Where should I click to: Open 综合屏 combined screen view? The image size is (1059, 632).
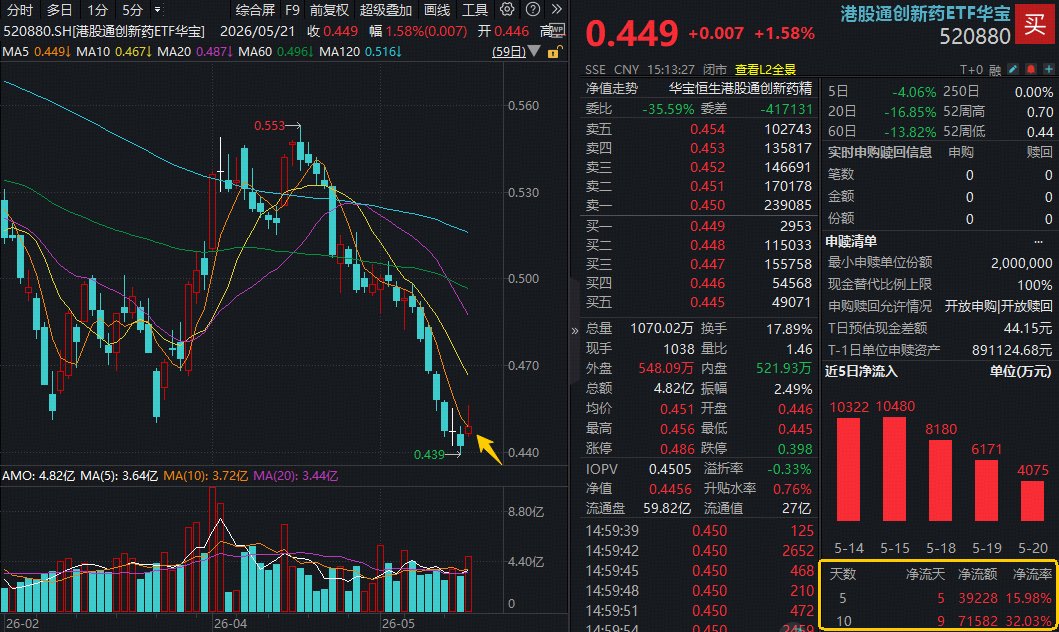point(255,10)
